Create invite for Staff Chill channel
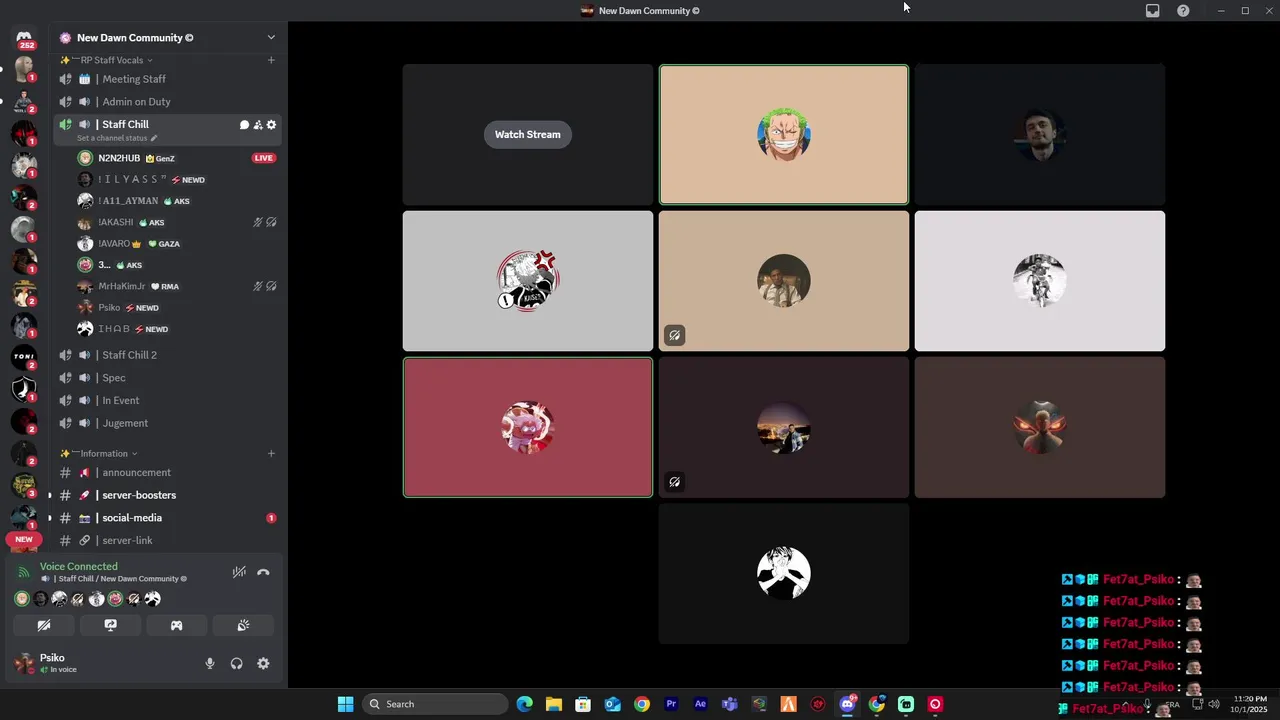This screenshot has height=720, width=1280. click(258, 125)
